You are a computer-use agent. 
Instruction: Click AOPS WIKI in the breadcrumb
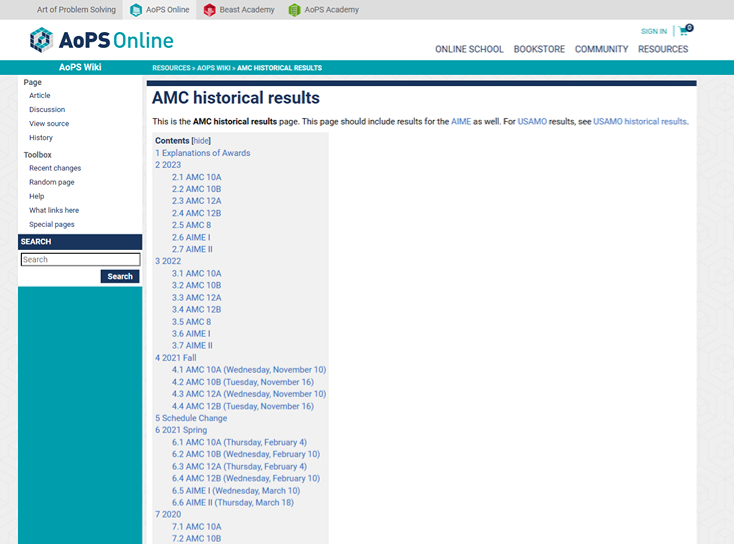213,68
